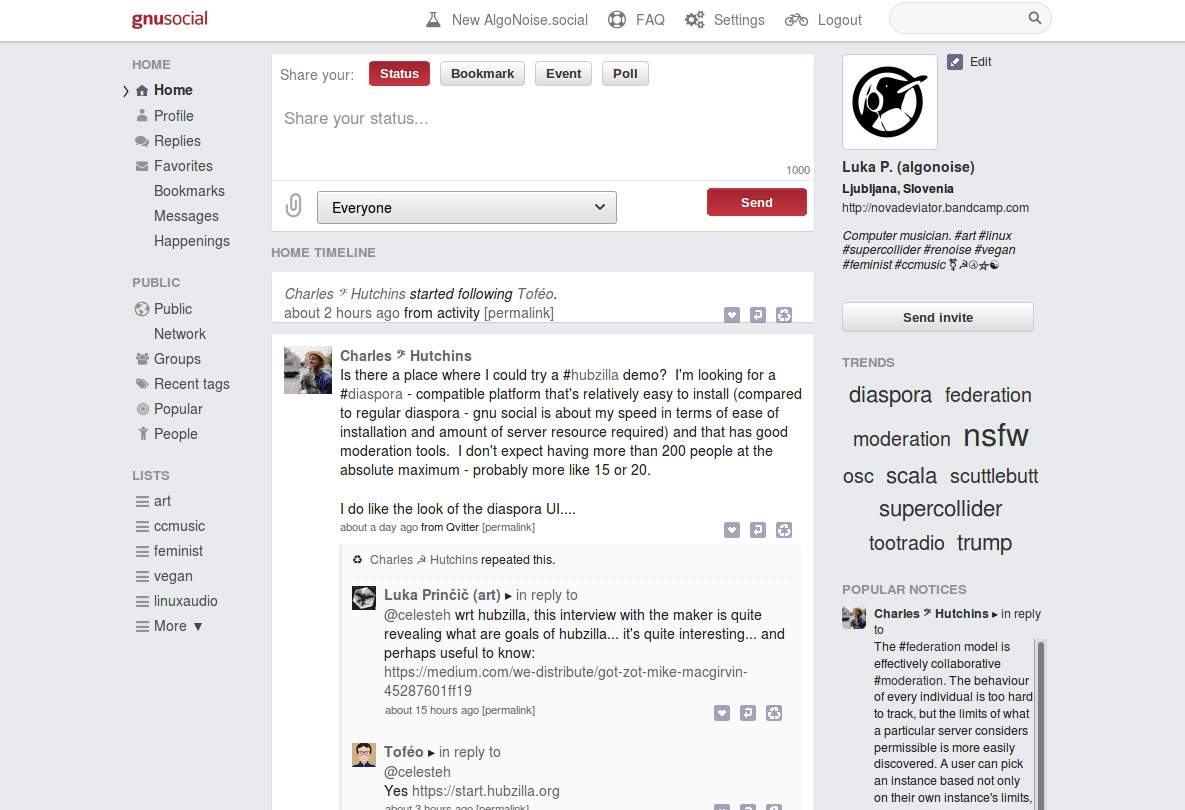
Task: Click Charles Hutchins' avatar in timeline
Action: coord(308,370)
